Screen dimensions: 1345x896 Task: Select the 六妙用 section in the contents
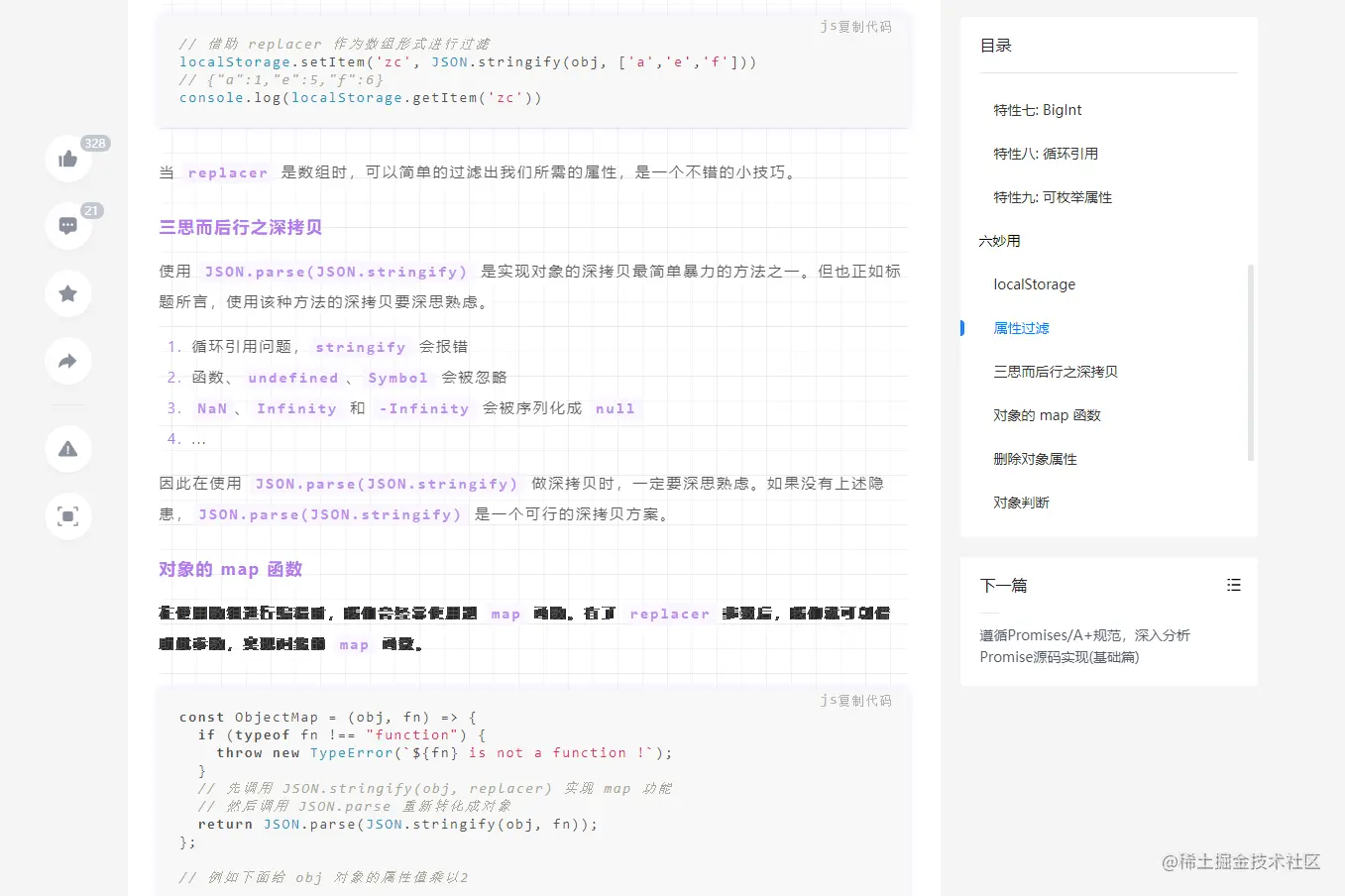coord(999,241)
